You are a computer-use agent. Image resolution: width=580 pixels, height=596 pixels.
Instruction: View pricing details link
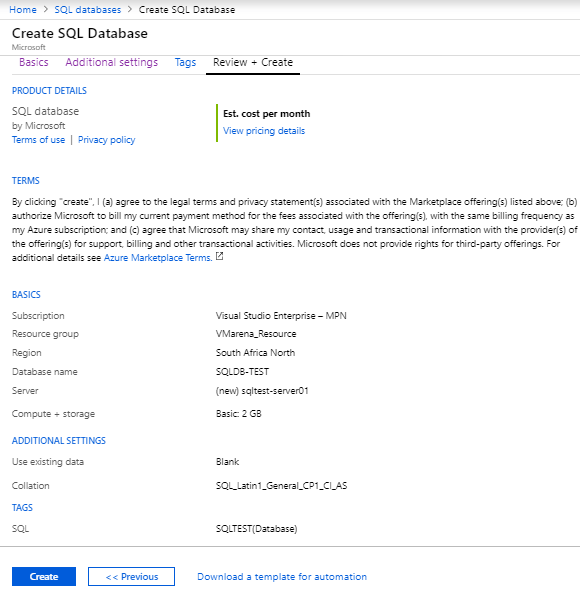click(x=264, y=131)
